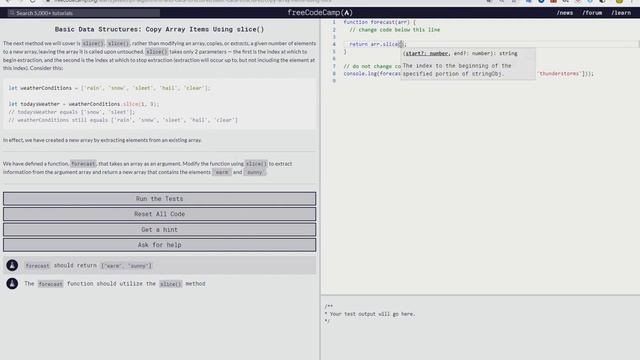Click the console.log line in the editor

pyautogui.click(x=469, y=74)
